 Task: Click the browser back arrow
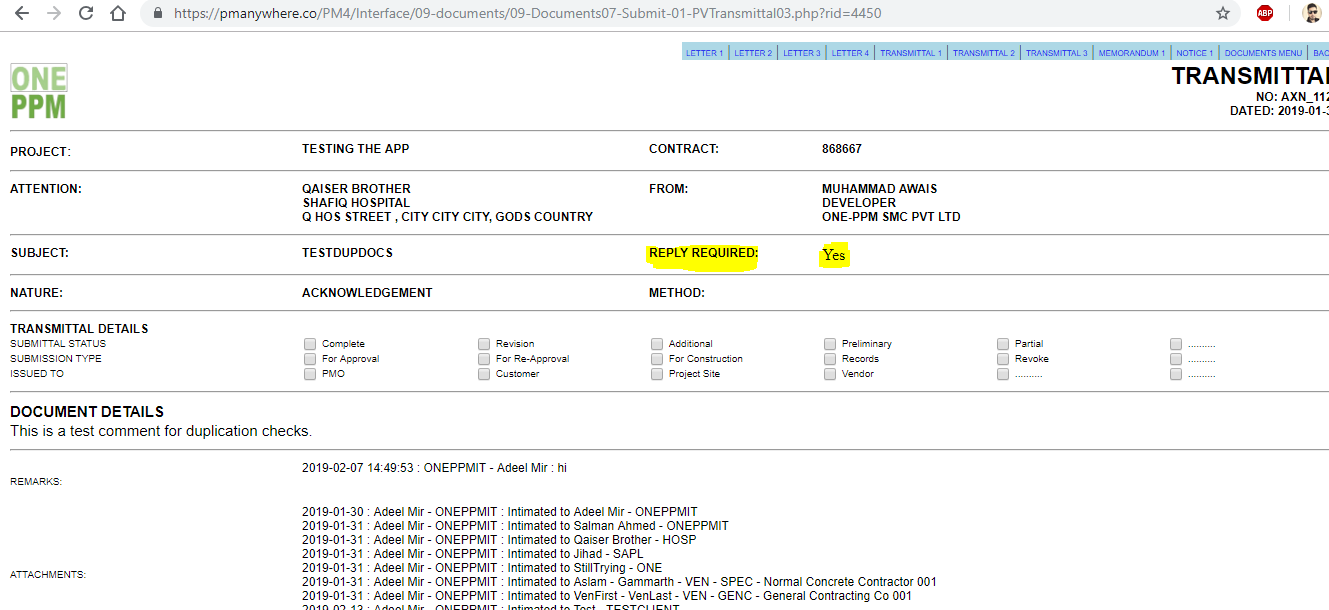click(x=22, y=14)
